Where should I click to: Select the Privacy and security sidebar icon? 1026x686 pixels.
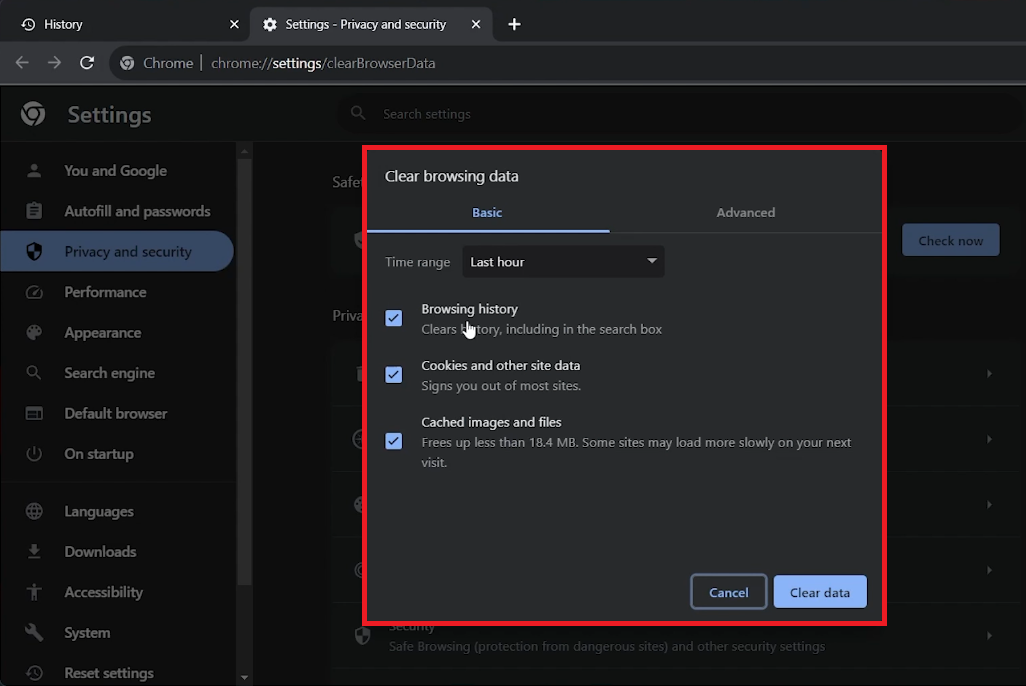[x=35, y=251]
